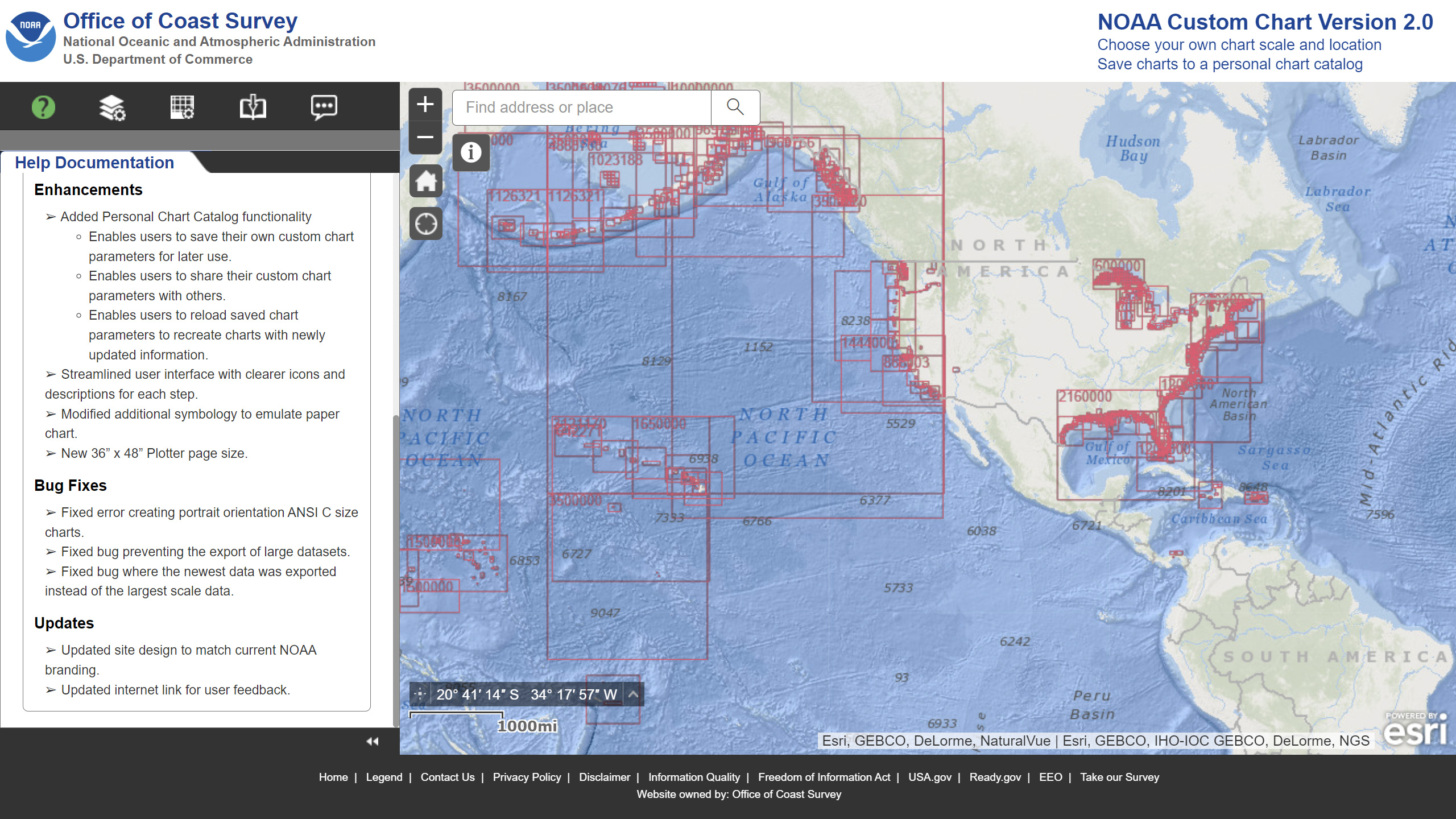Click the NOAA Custom Chart Version 2.0 heading
Screen dimensions: 1456x819
[x=1265, y=22]
